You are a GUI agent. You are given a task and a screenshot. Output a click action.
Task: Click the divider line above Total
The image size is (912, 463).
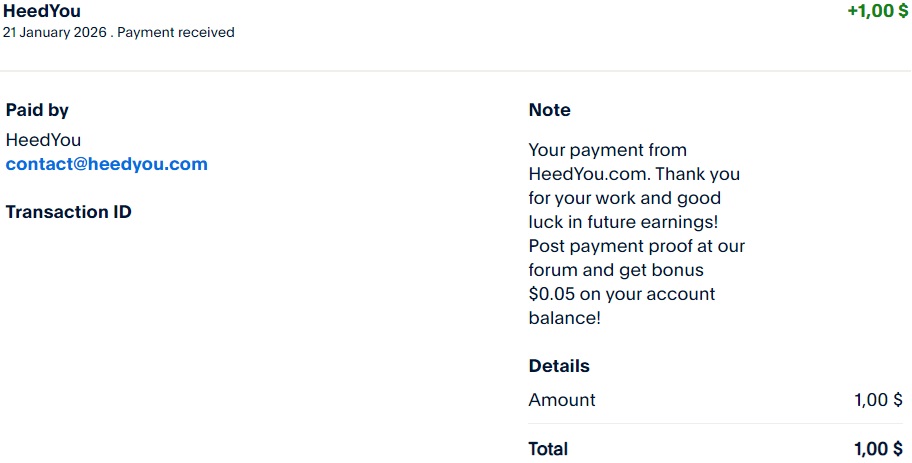[x=715, y=424]
